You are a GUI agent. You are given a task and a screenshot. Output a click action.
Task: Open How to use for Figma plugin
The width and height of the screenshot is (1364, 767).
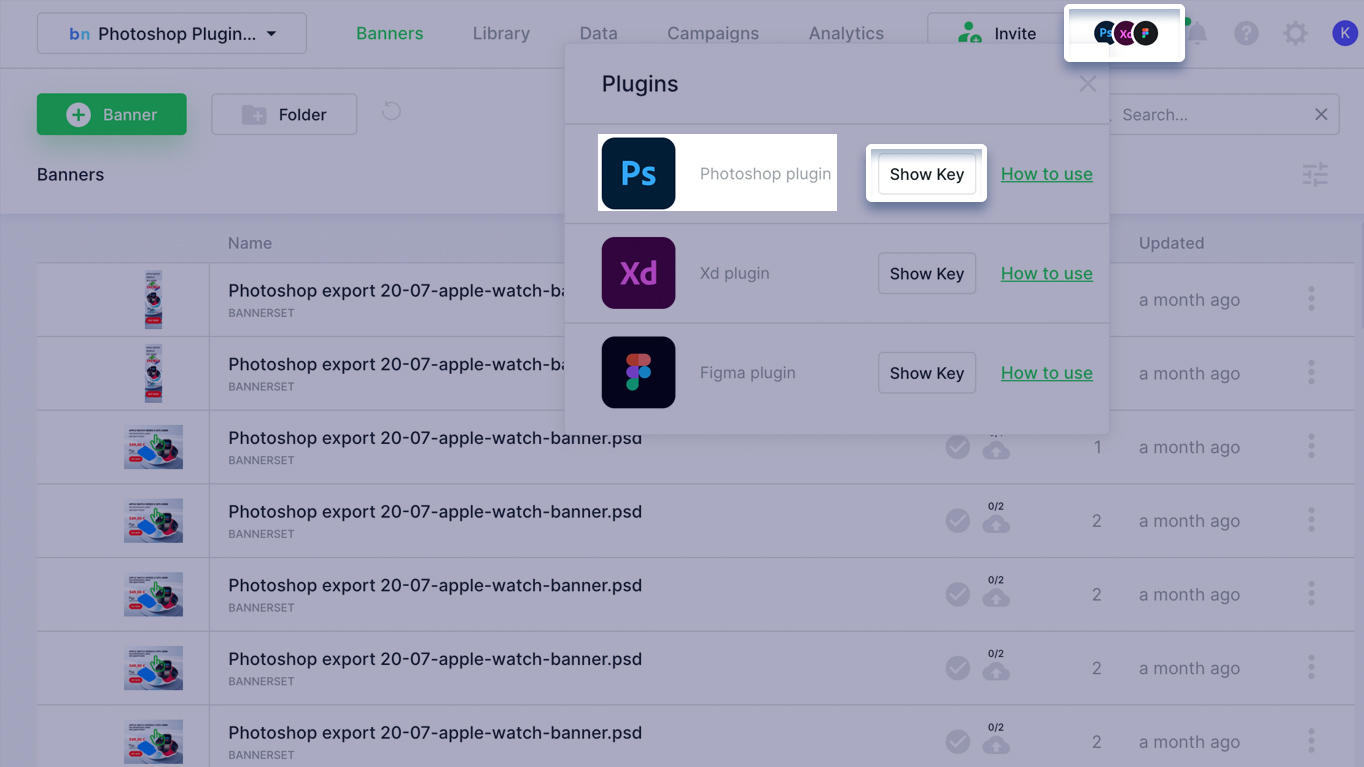point(1047,372)
